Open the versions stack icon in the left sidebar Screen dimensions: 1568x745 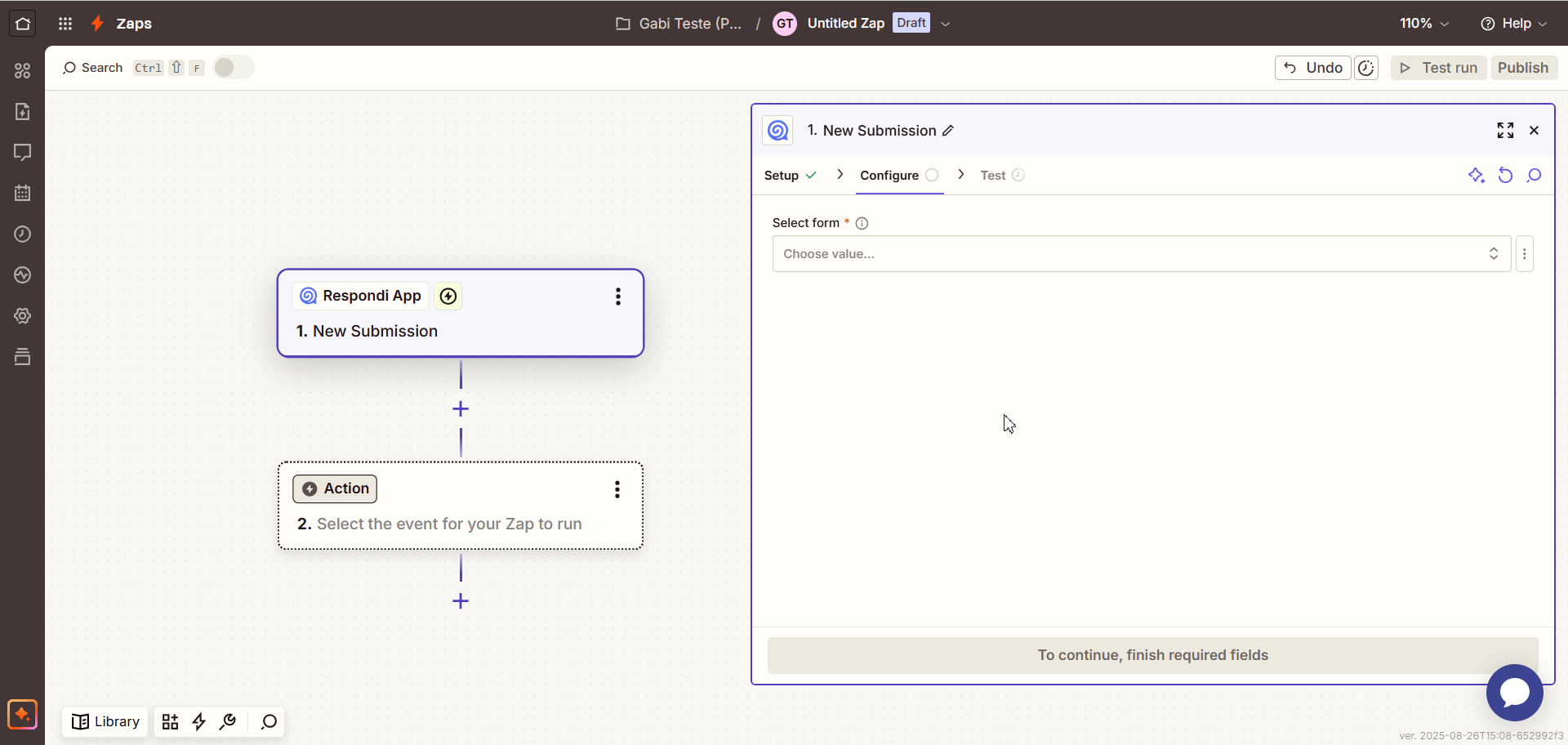click(x=23, y=356)
